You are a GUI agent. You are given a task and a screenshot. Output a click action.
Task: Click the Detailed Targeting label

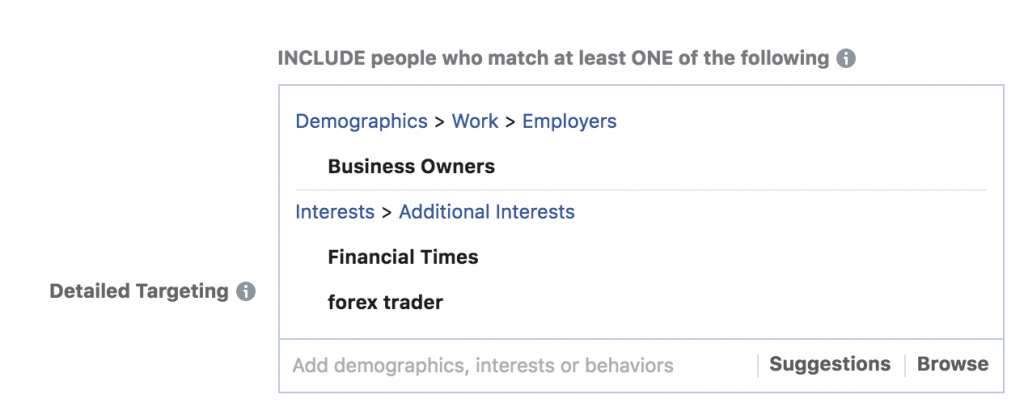[x=138, y=291]
